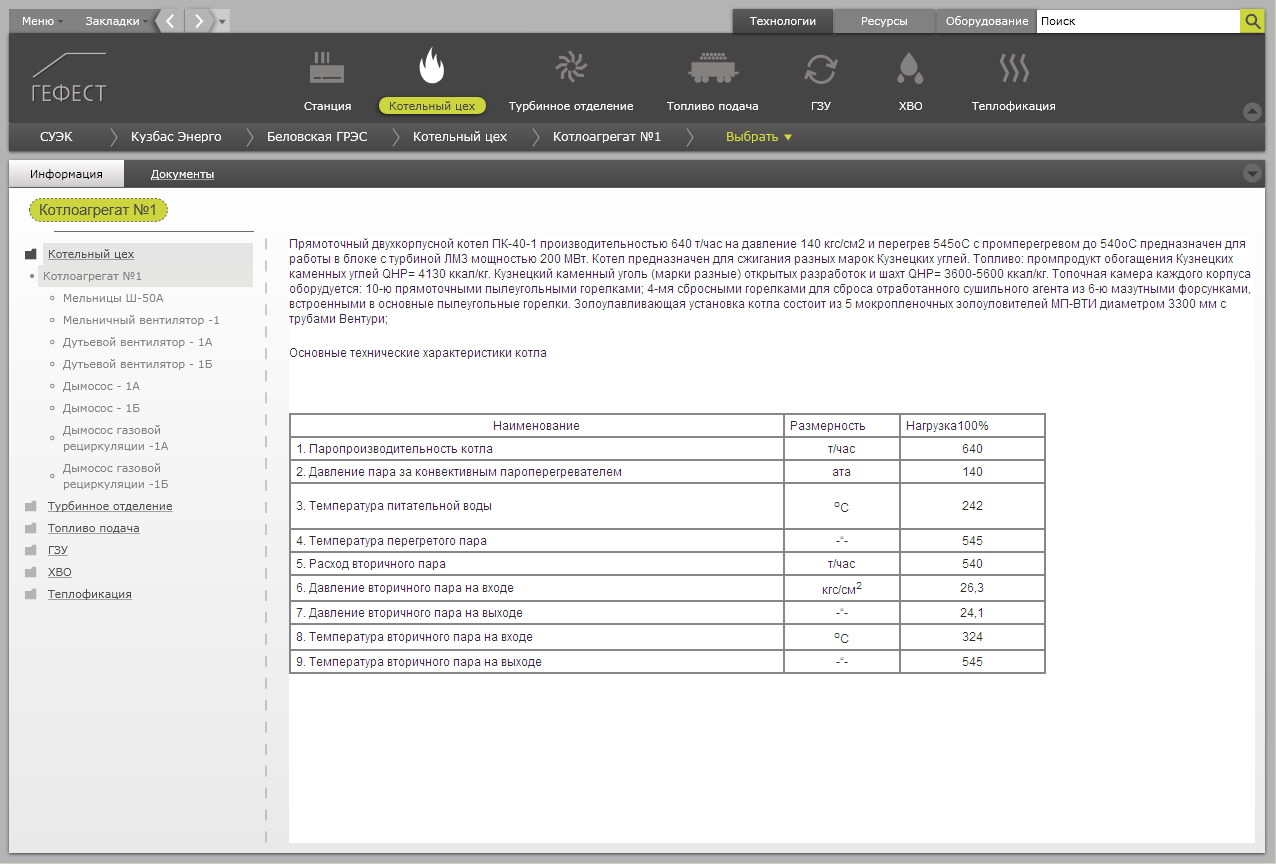Click the search magnifier button
The image size is (1276, 864).
(1252, 21)
